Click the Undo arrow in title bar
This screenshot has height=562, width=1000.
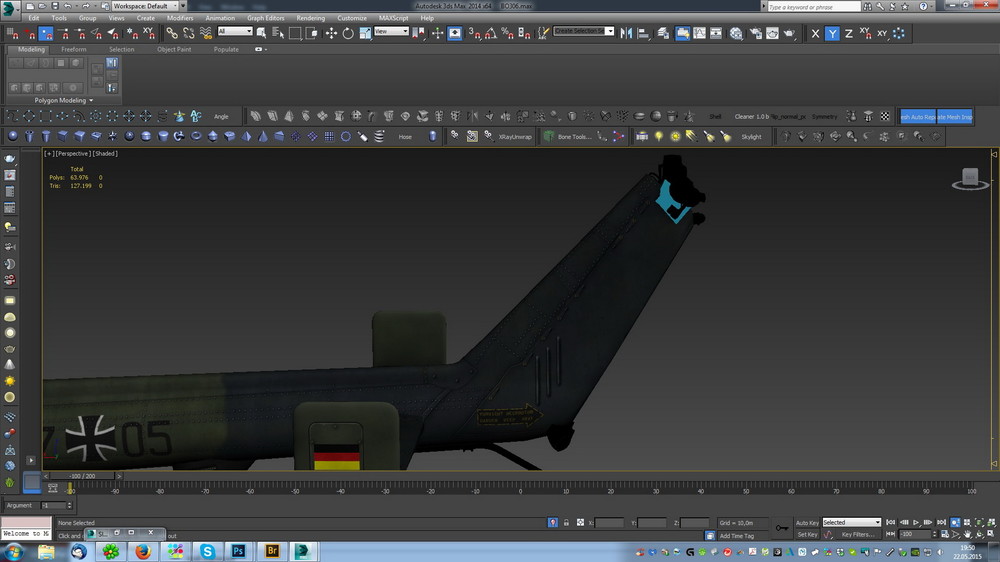(x=67, y=6)
